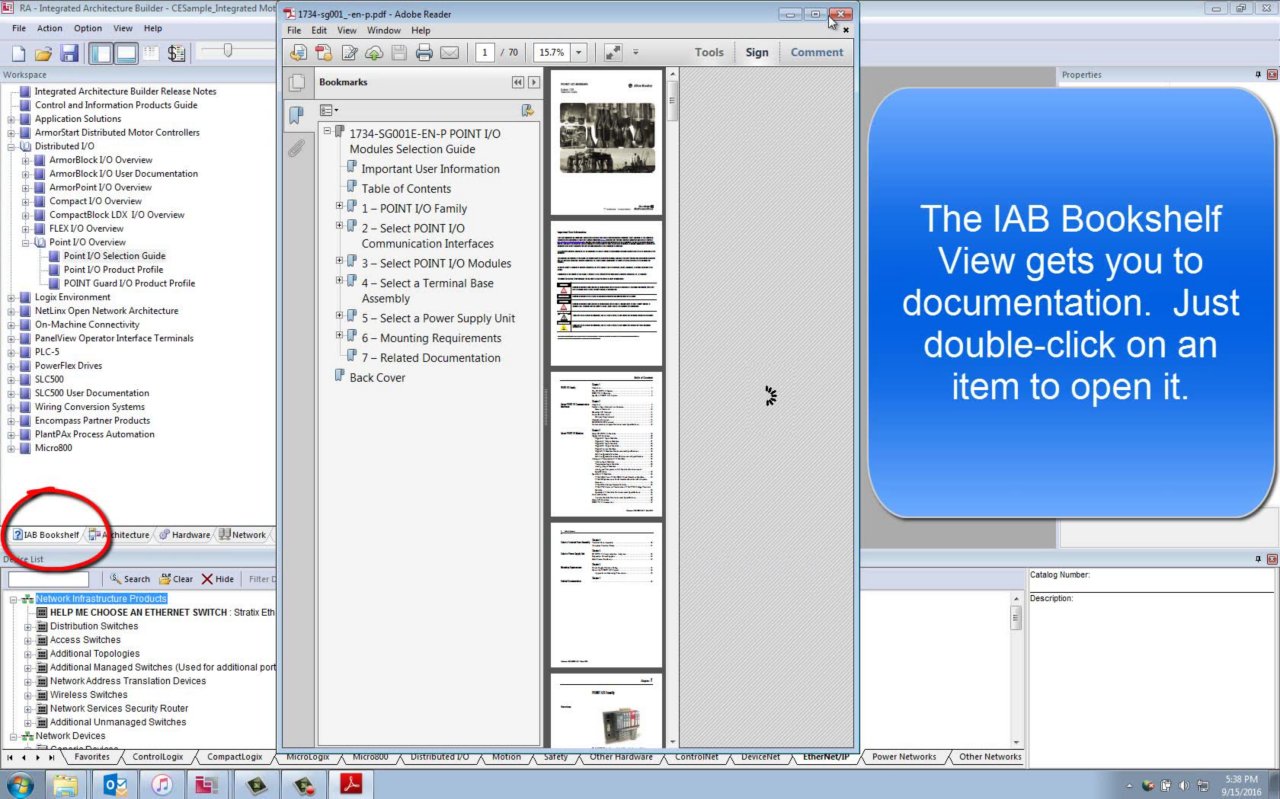Open the Print dialog in Adobe Reader
1280x799 pixels.
click(x=425, y=52)
